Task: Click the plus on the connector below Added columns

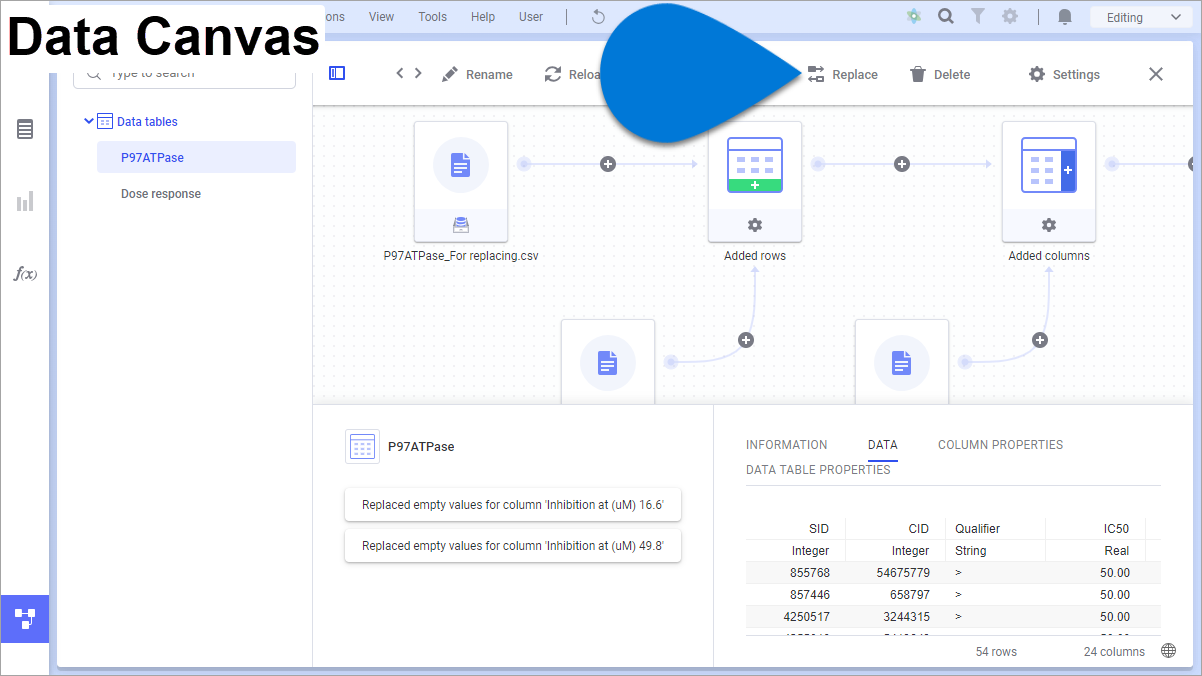Action: pyautogui.click(x=1039, y=340)
